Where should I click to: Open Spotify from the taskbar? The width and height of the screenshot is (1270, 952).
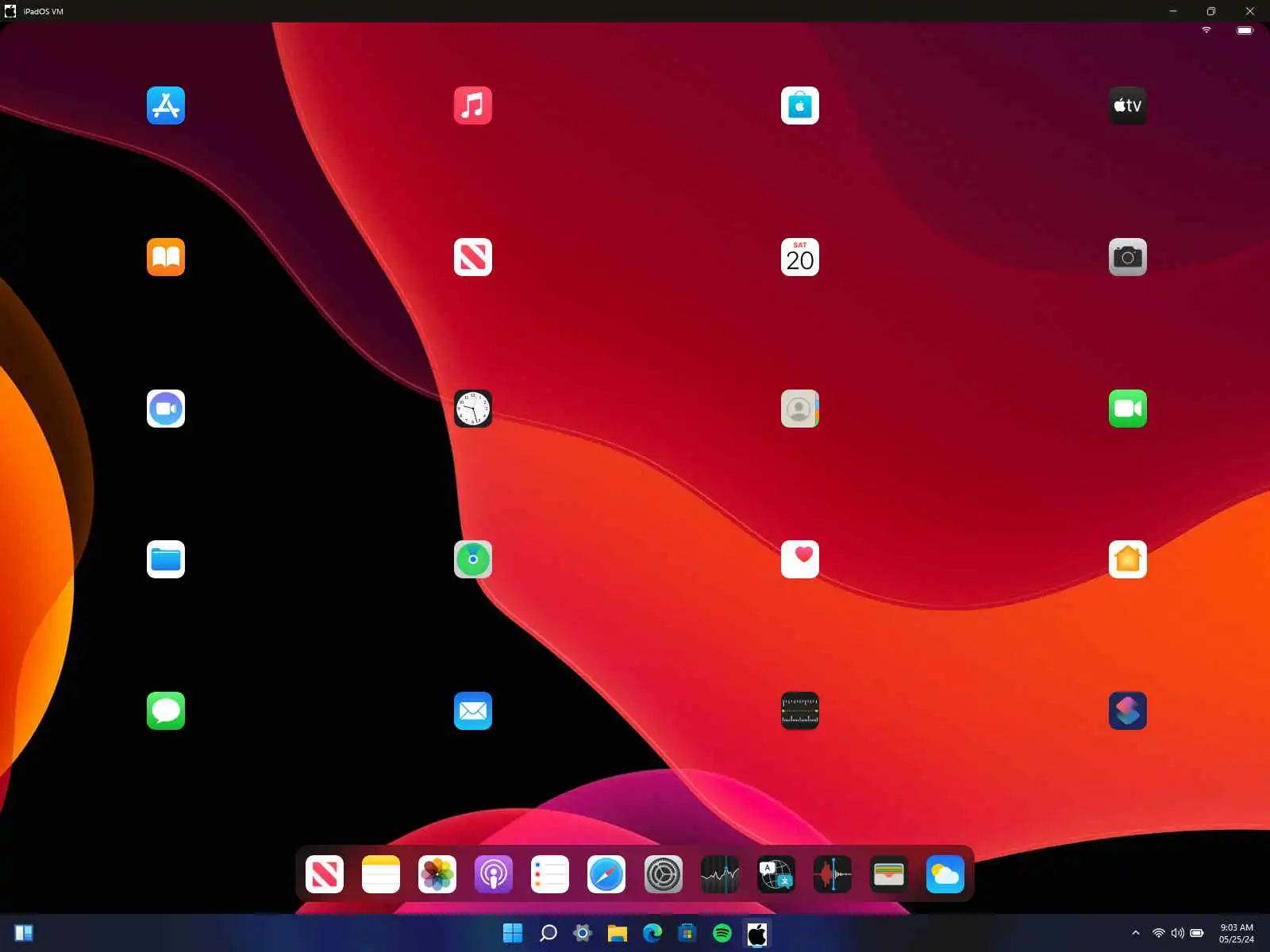click(722, 933)
